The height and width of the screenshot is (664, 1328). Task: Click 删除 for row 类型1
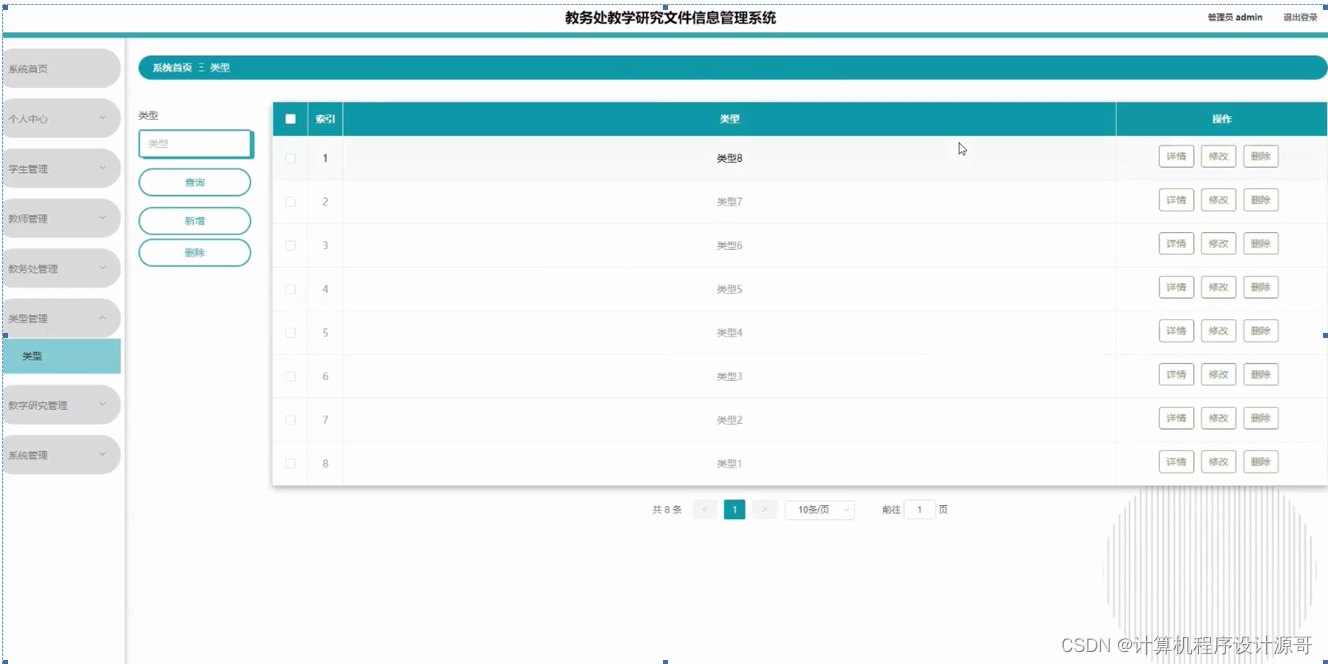click(x=1261, y=462)
